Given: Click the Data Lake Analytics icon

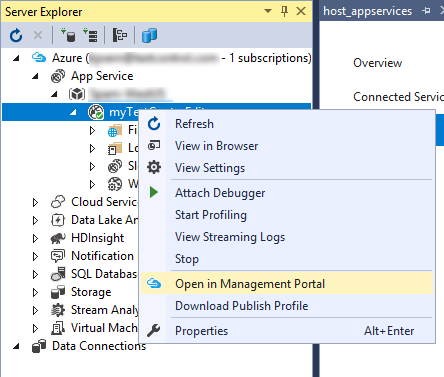Looking at the screenshot, I should [58, 220].
